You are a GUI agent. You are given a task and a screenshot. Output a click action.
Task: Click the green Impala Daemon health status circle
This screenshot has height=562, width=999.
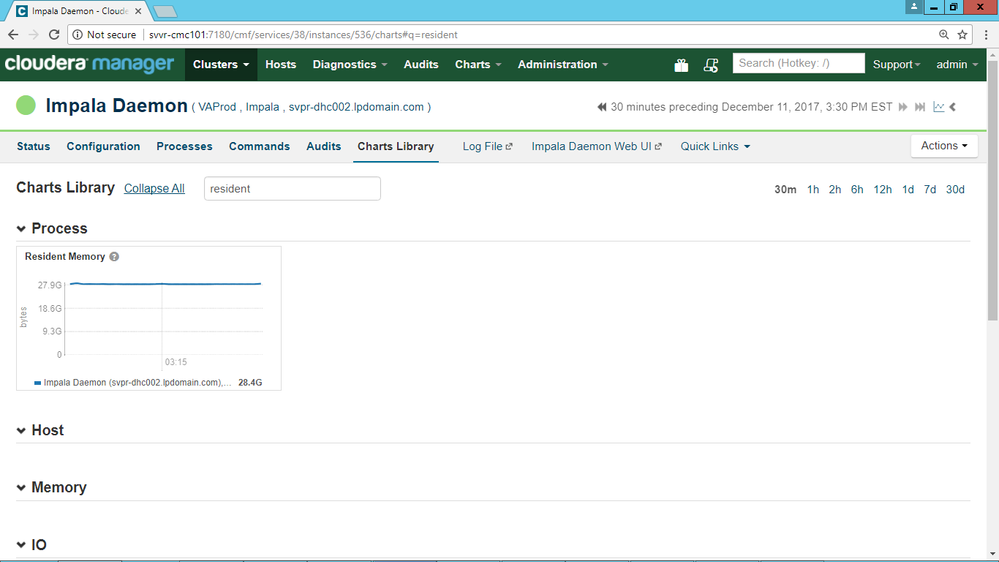coord(26,105)
